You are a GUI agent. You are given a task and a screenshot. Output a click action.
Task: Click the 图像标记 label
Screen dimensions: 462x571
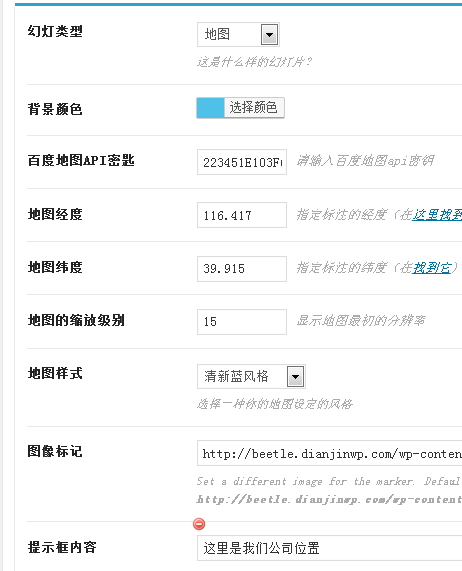55,452
